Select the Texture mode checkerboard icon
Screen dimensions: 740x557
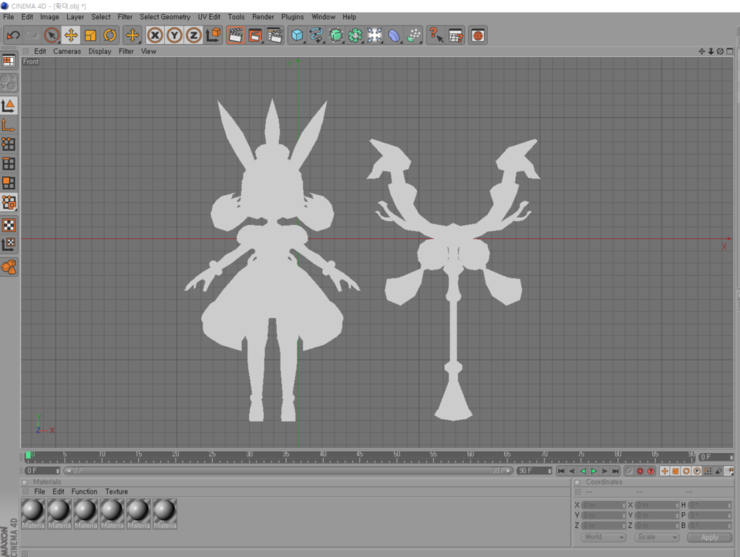pos(8,225)
